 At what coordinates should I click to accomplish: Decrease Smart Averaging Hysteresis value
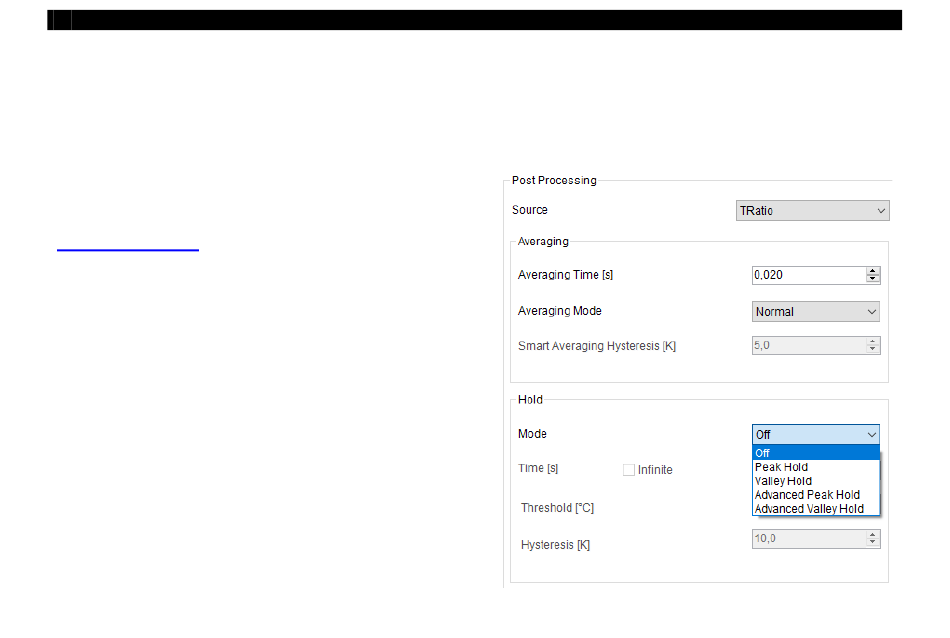[x=872, y=350]
